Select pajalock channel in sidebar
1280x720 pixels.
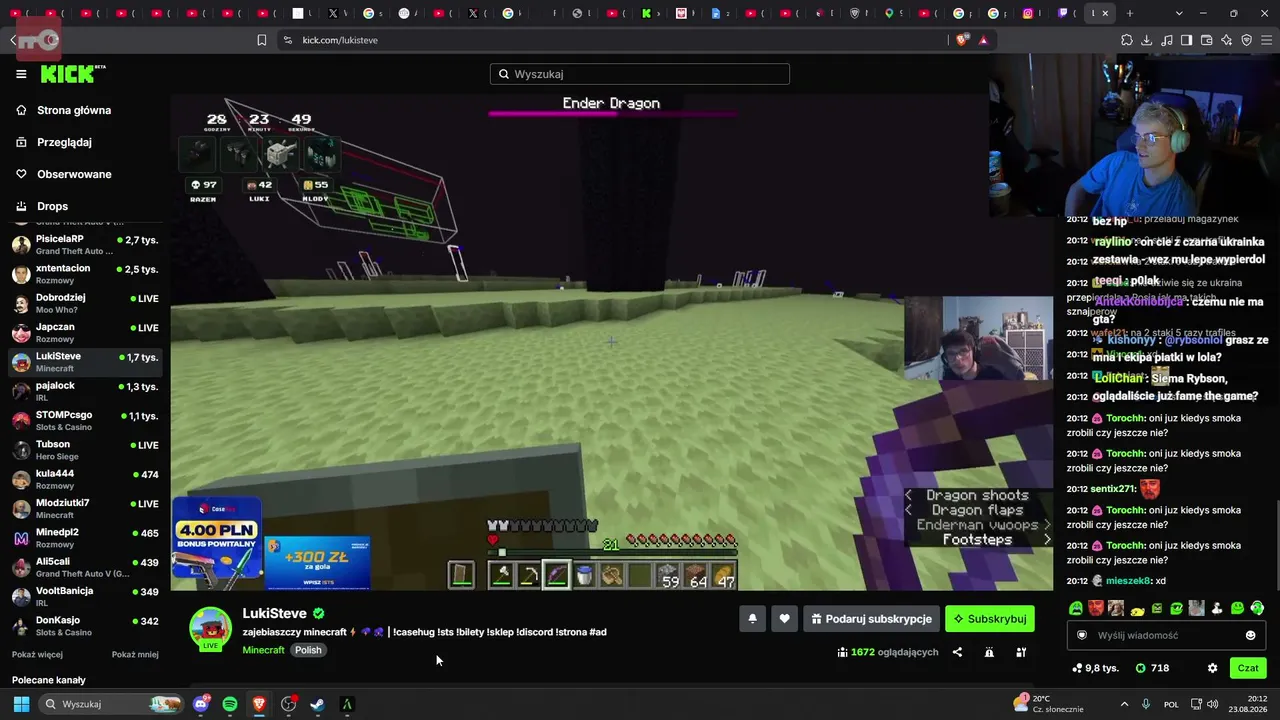[x=85, y=391]
